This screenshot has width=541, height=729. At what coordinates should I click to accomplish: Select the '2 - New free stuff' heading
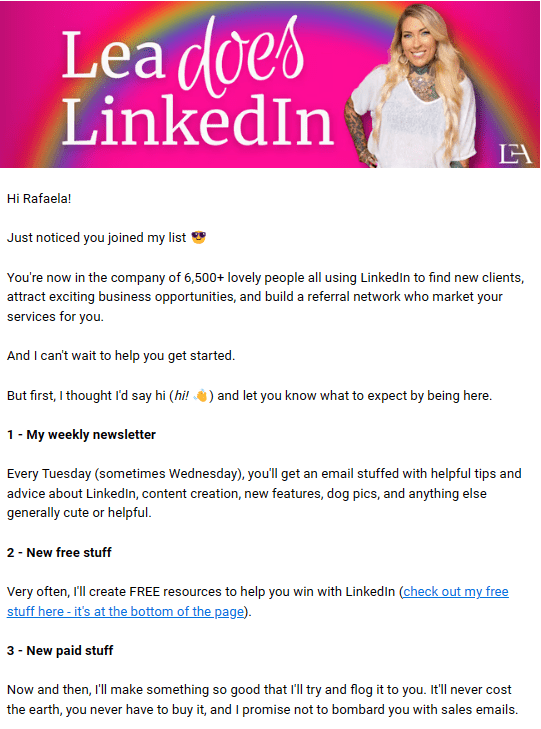(59, 553)
